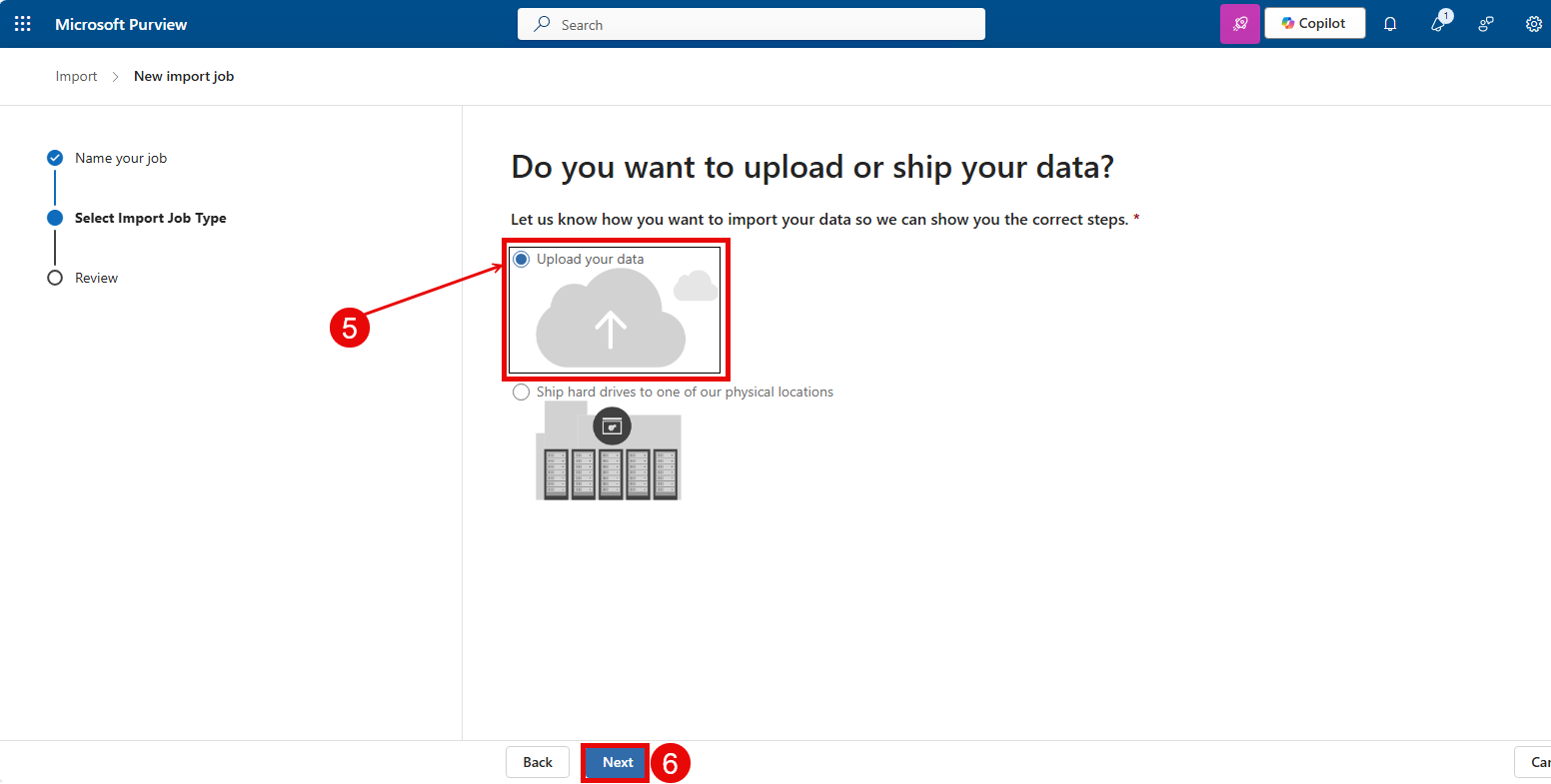Go to the Name your job step
The image size is (1551, 784).
(x=120, y=158)
